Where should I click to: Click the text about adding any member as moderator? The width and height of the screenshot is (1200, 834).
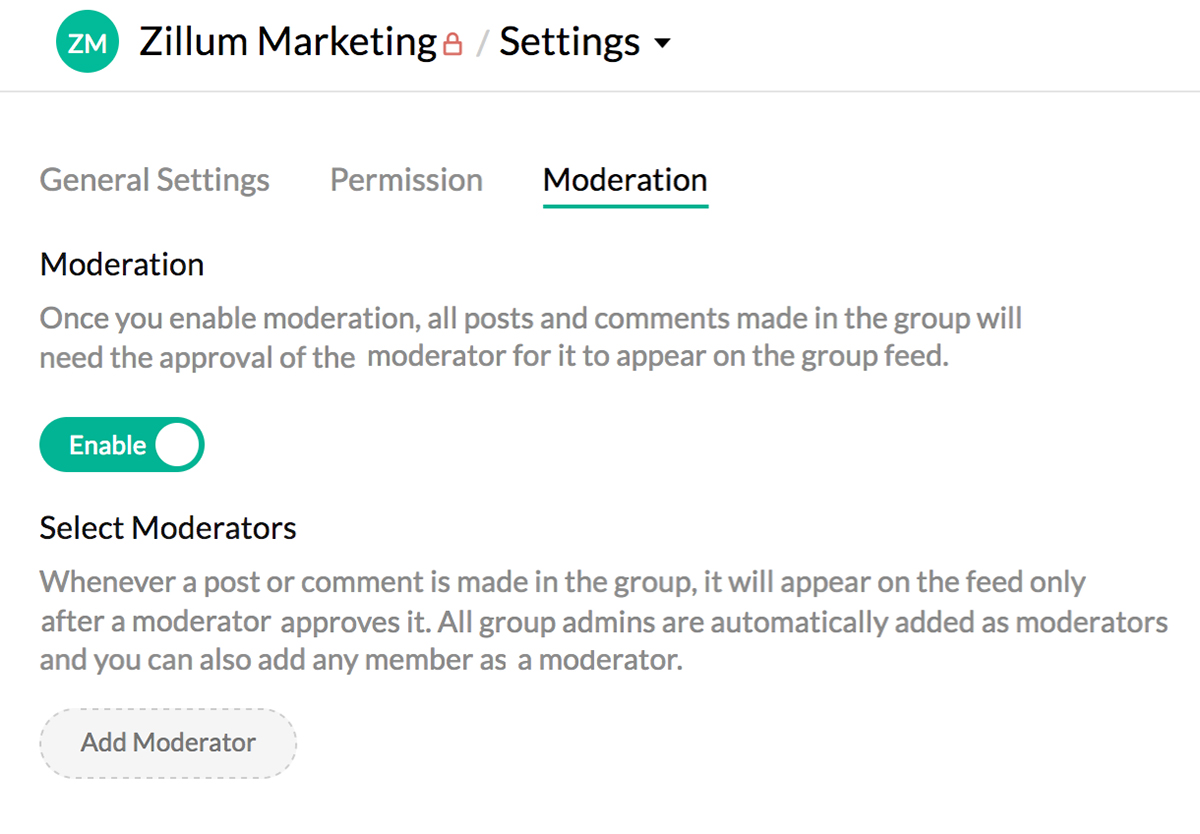(x=360, y=661)
